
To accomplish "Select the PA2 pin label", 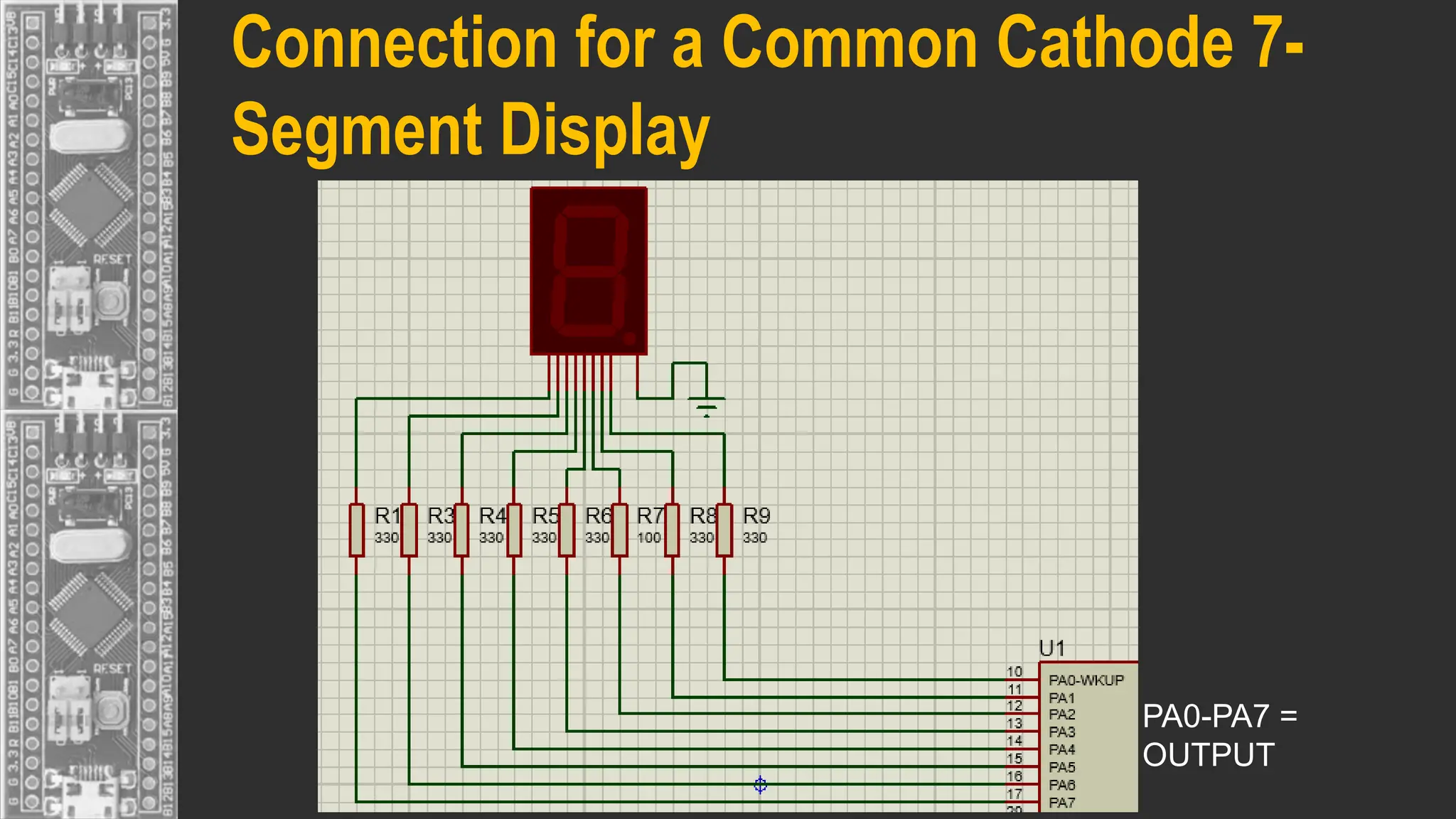I will click(1062, 714).
